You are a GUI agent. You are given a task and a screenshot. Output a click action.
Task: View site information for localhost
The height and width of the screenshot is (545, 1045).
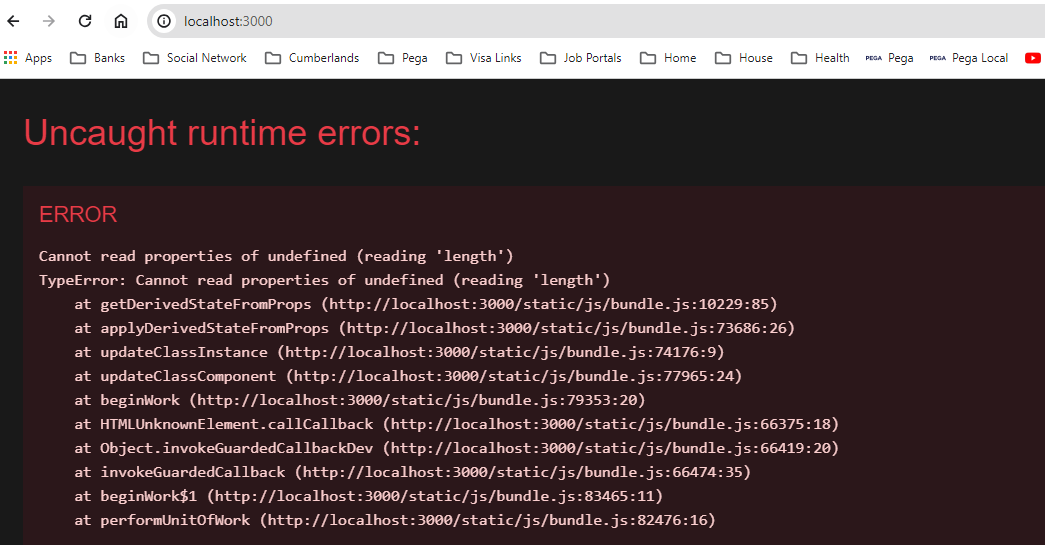[165, 21]
